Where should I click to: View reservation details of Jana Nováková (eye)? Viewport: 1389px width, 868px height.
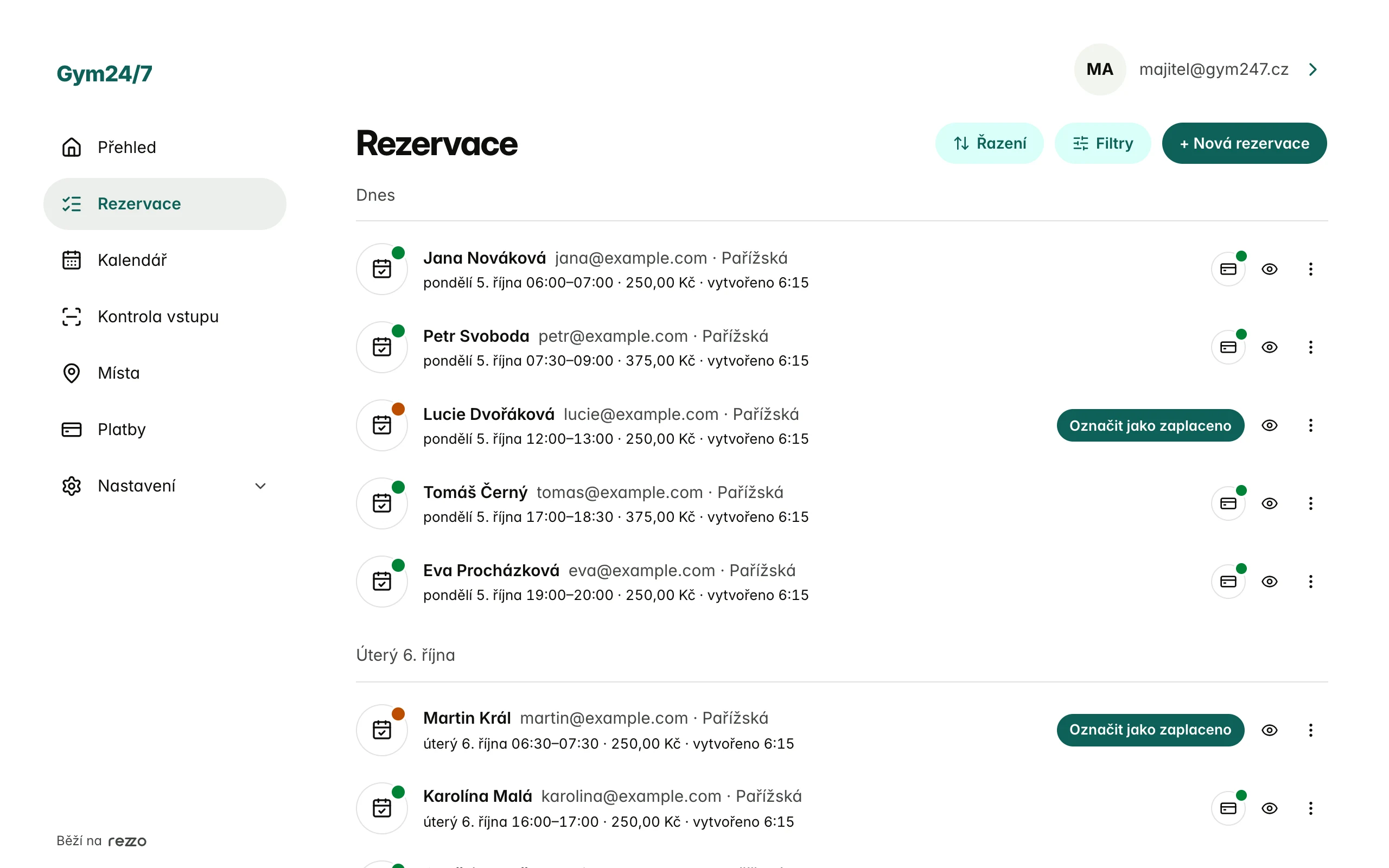1269,269
